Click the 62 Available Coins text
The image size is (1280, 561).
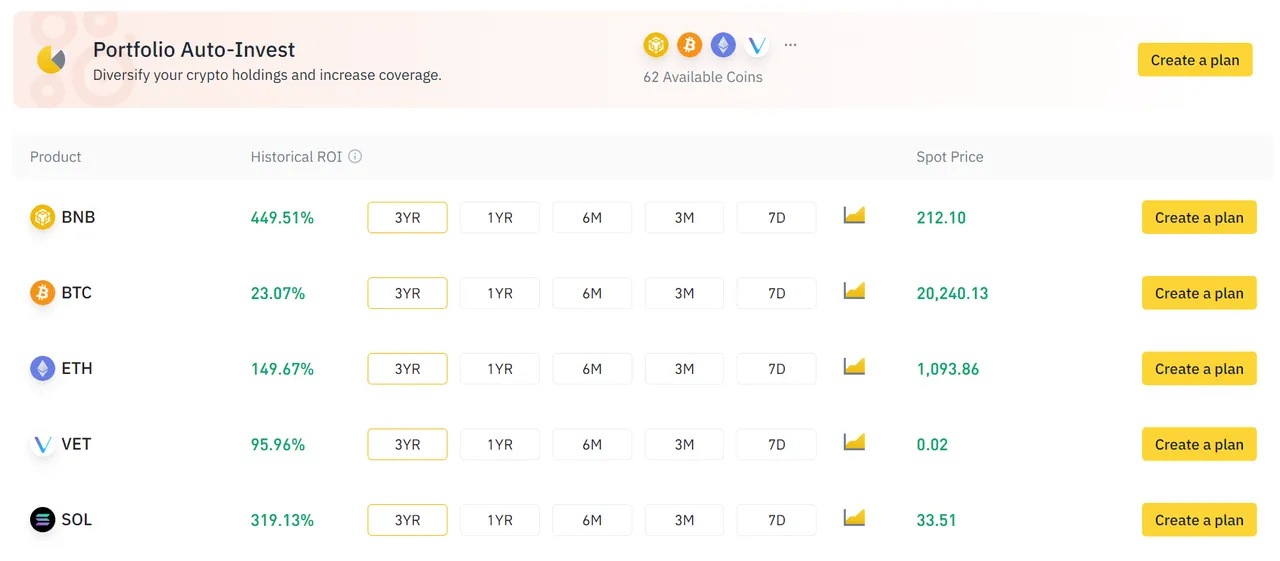point(703,77)
